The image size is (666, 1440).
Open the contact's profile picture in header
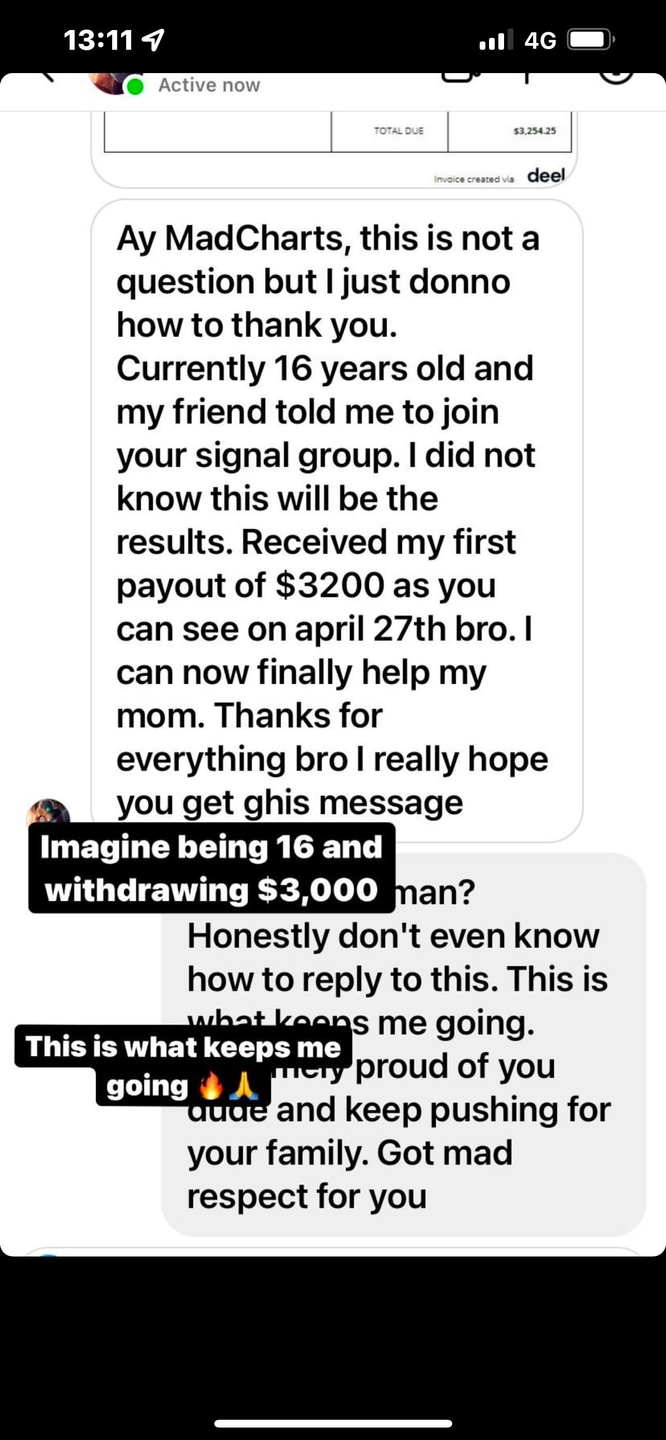click(108, 82)
